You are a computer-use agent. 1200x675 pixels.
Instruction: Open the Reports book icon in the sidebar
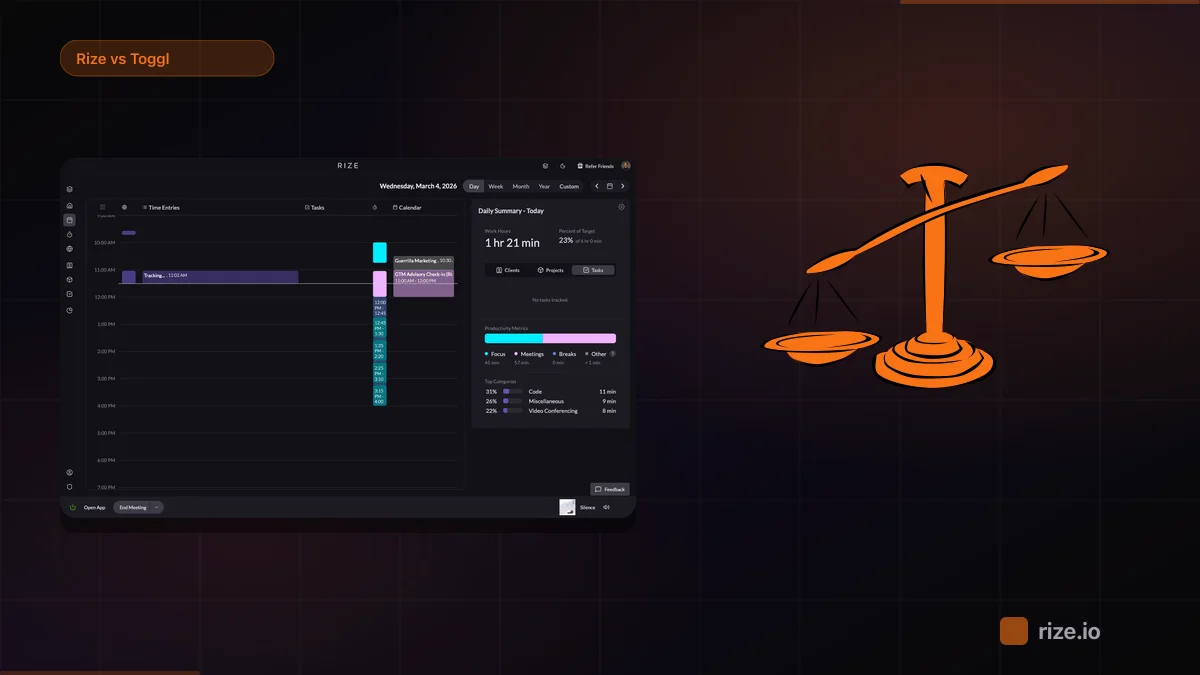click(x=68, y=264)
